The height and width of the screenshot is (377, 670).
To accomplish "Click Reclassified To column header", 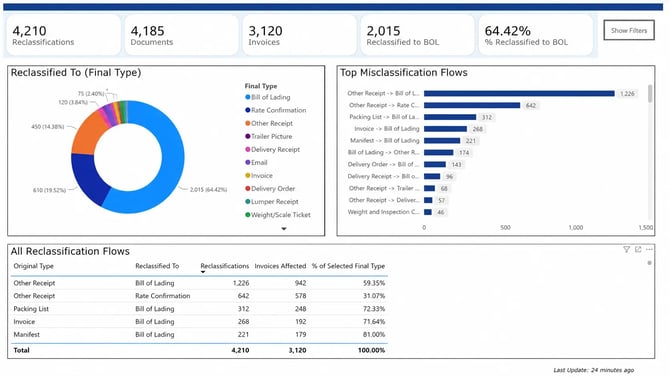I will tap(157, 266).
